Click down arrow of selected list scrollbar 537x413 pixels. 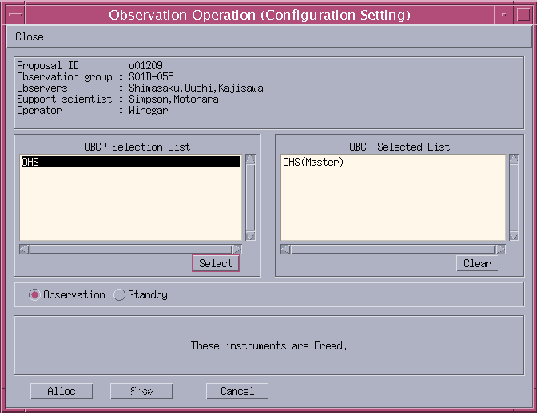pos(514,236)
